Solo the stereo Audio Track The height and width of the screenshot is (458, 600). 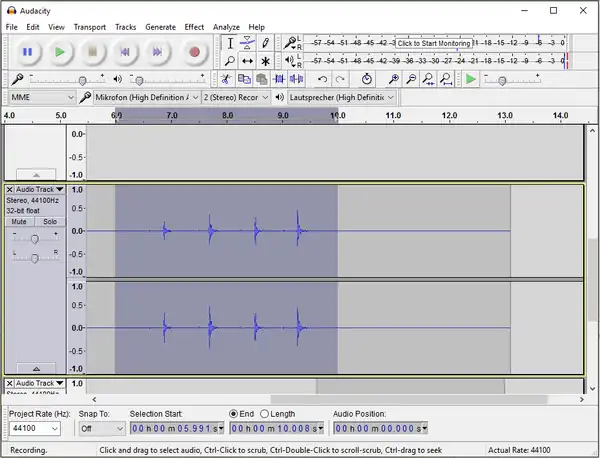(49, 222)
